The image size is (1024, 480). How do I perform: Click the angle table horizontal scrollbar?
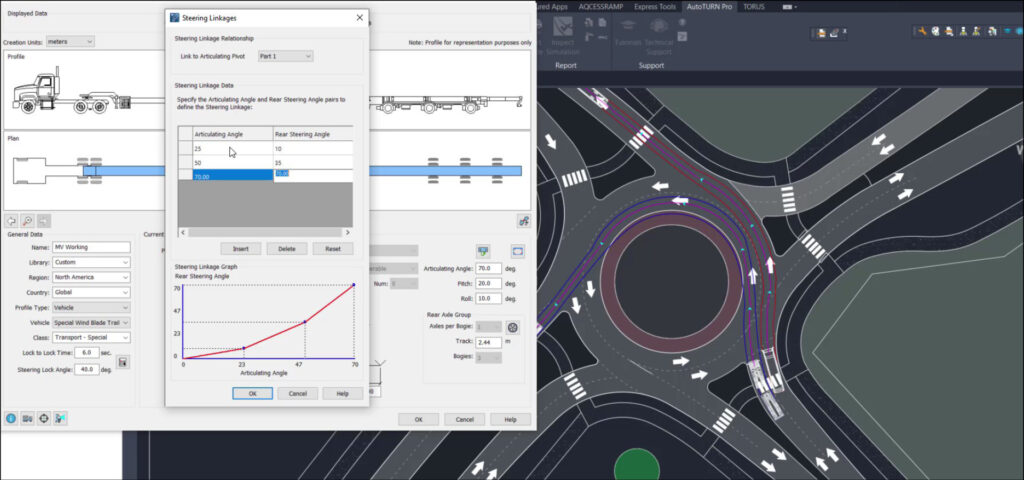(x=265, y=232)
